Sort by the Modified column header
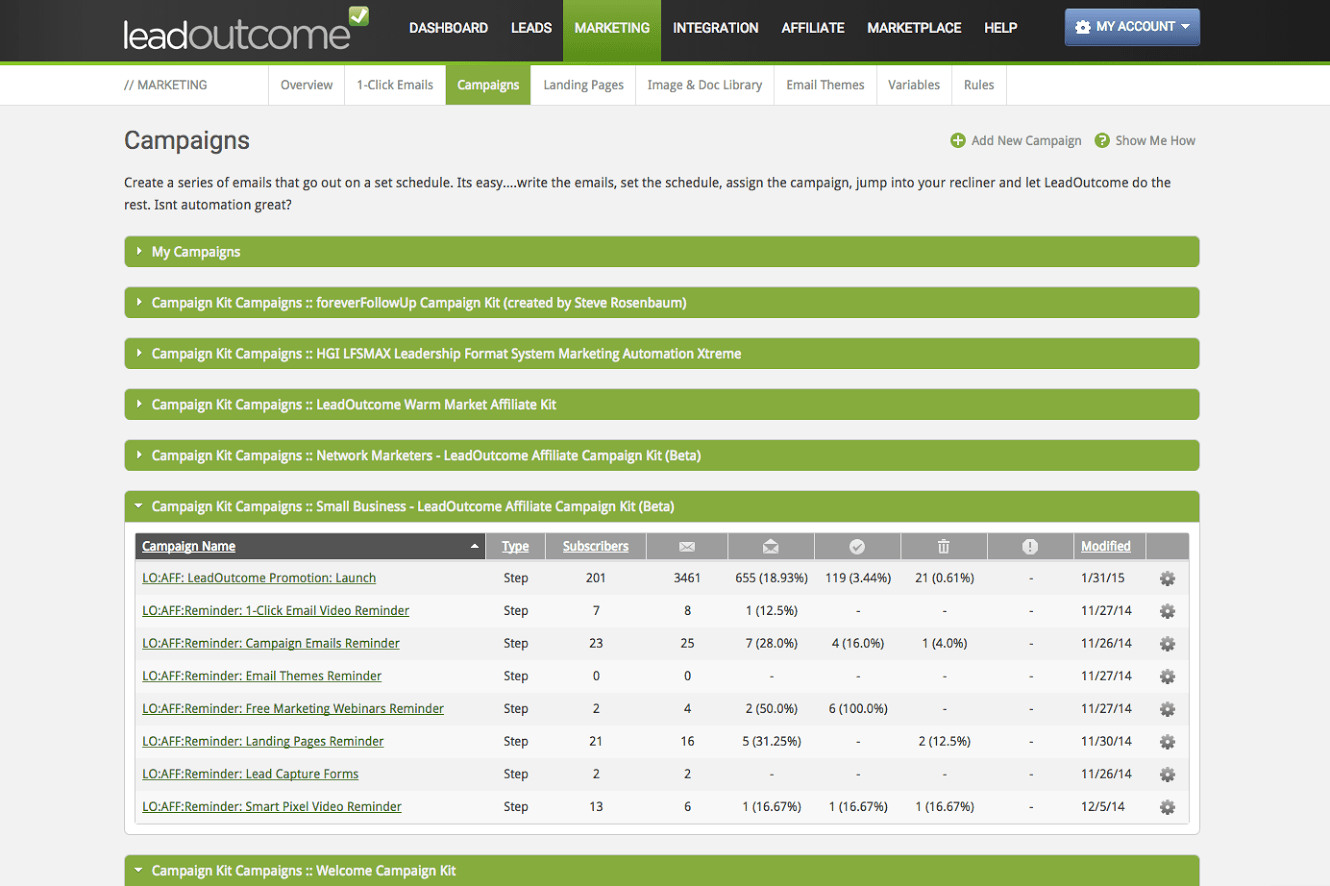 coord(1105,546)
